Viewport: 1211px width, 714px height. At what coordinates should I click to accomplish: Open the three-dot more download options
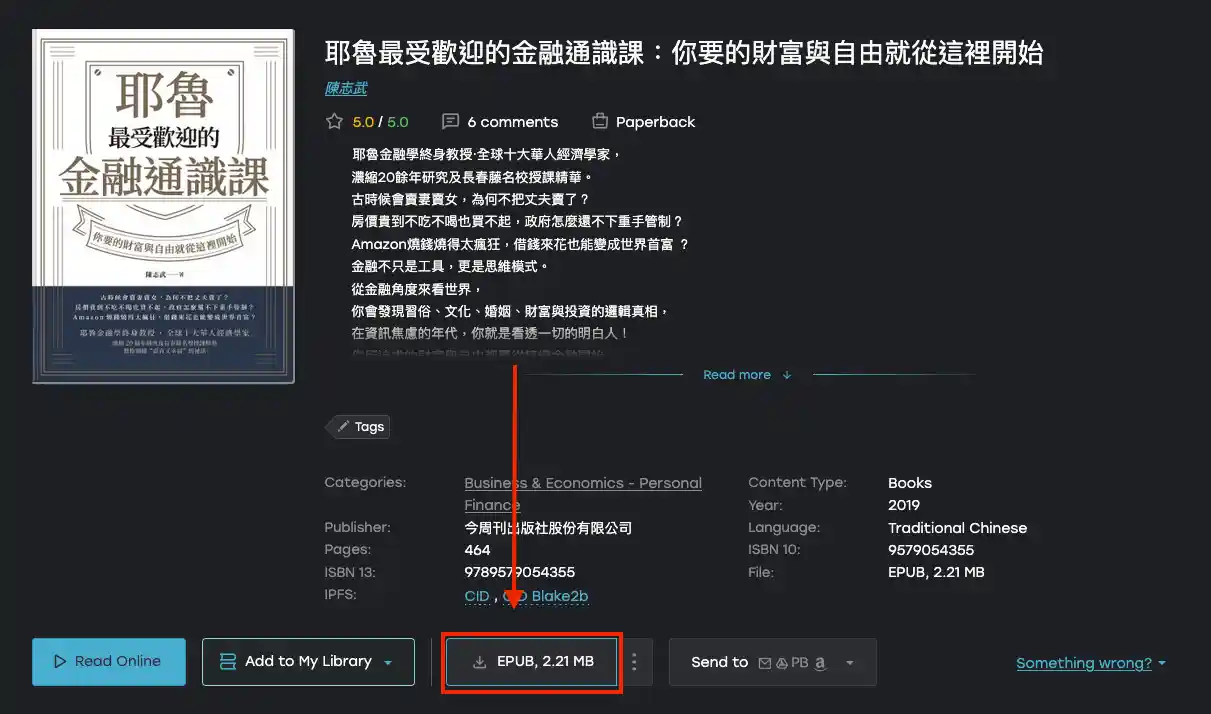pyautogui.click(x=634, y=662)
